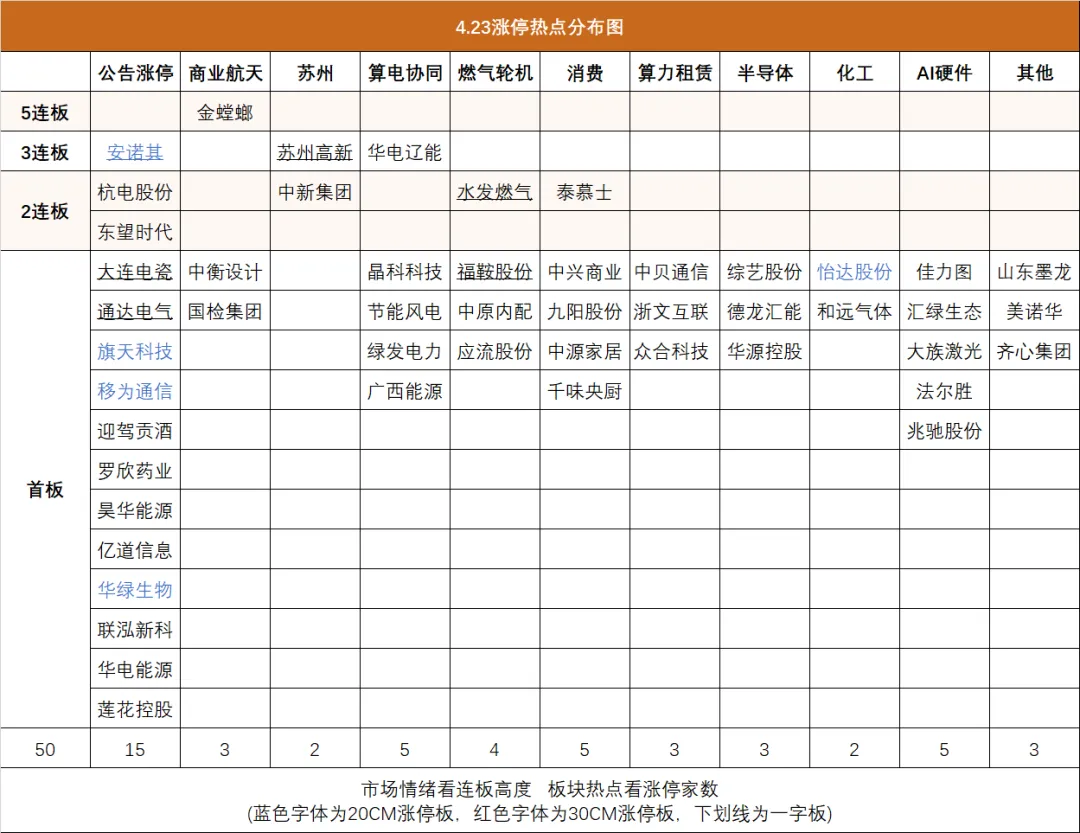Click the blue 移为通信 cell
This screenshot has width=1080, height=833.
(135, 391)
